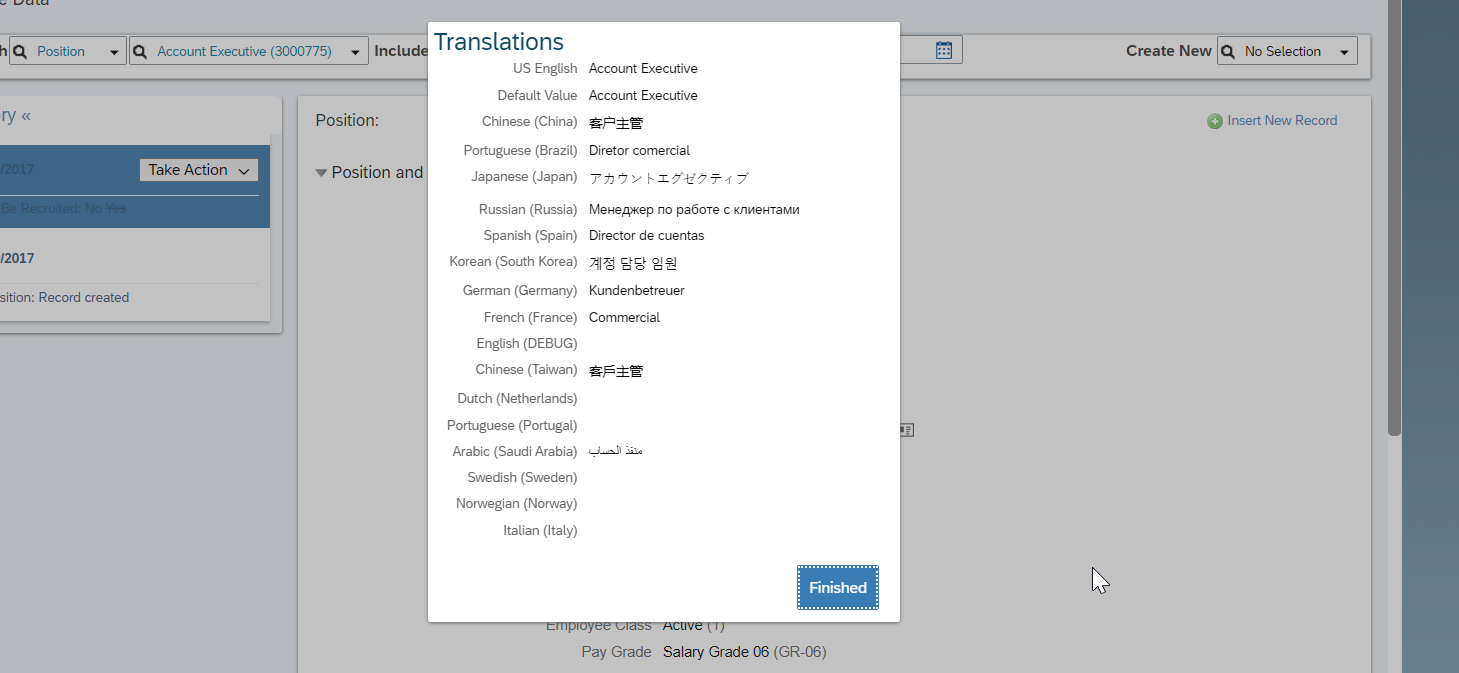Click the Italian (Italy) label
1459x673 pixels.
click(540, 531)
